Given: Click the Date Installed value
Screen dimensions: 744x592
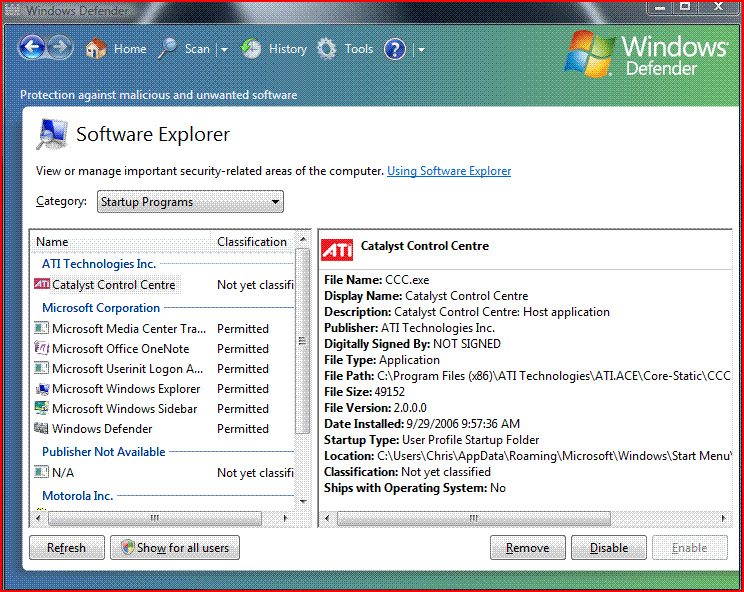Looking at the screenshot, I should tap(463, 424).
